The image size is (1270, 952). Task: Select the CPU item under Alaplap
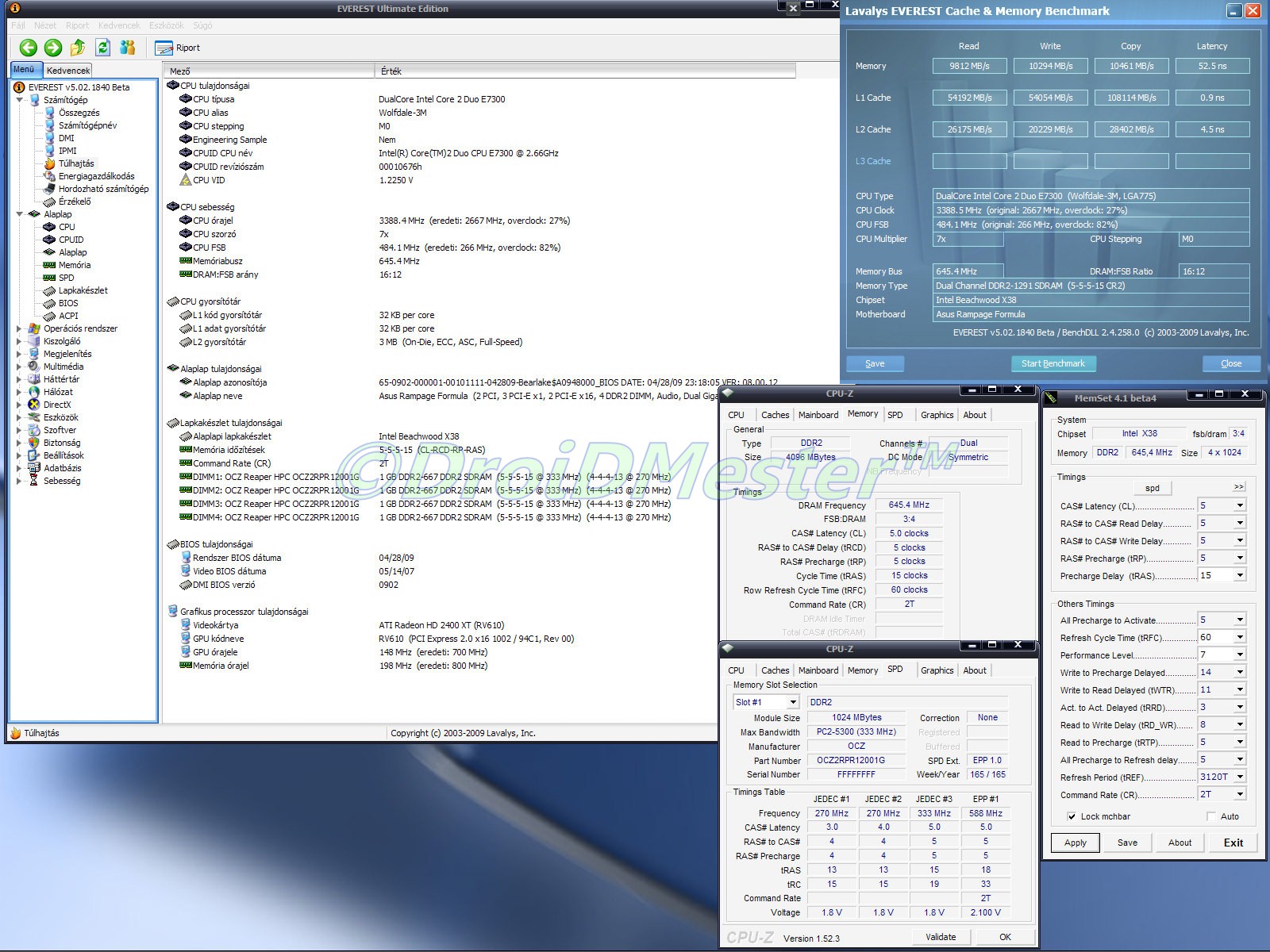pos(67,227)
